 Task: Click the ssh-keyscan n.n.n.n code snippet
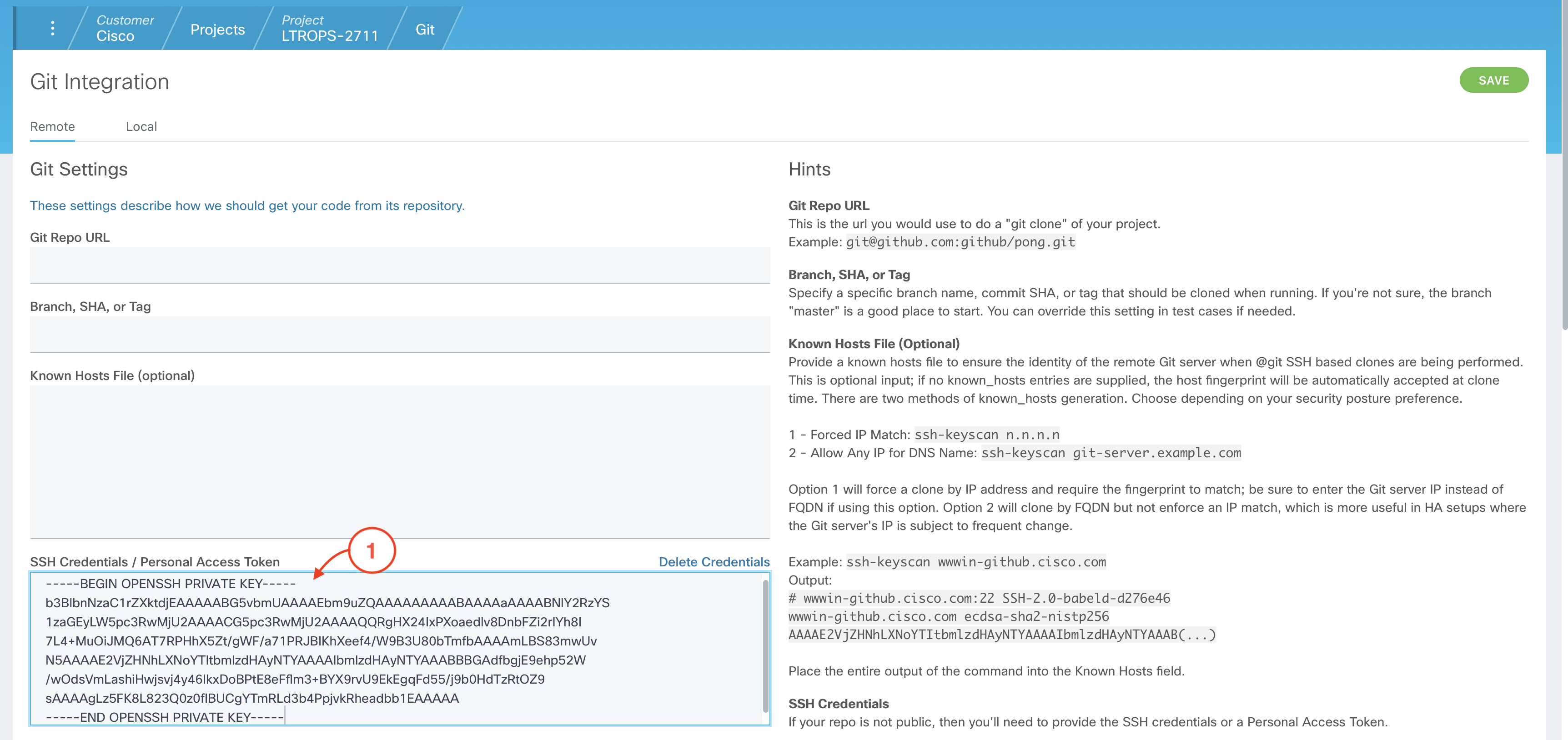987,435
